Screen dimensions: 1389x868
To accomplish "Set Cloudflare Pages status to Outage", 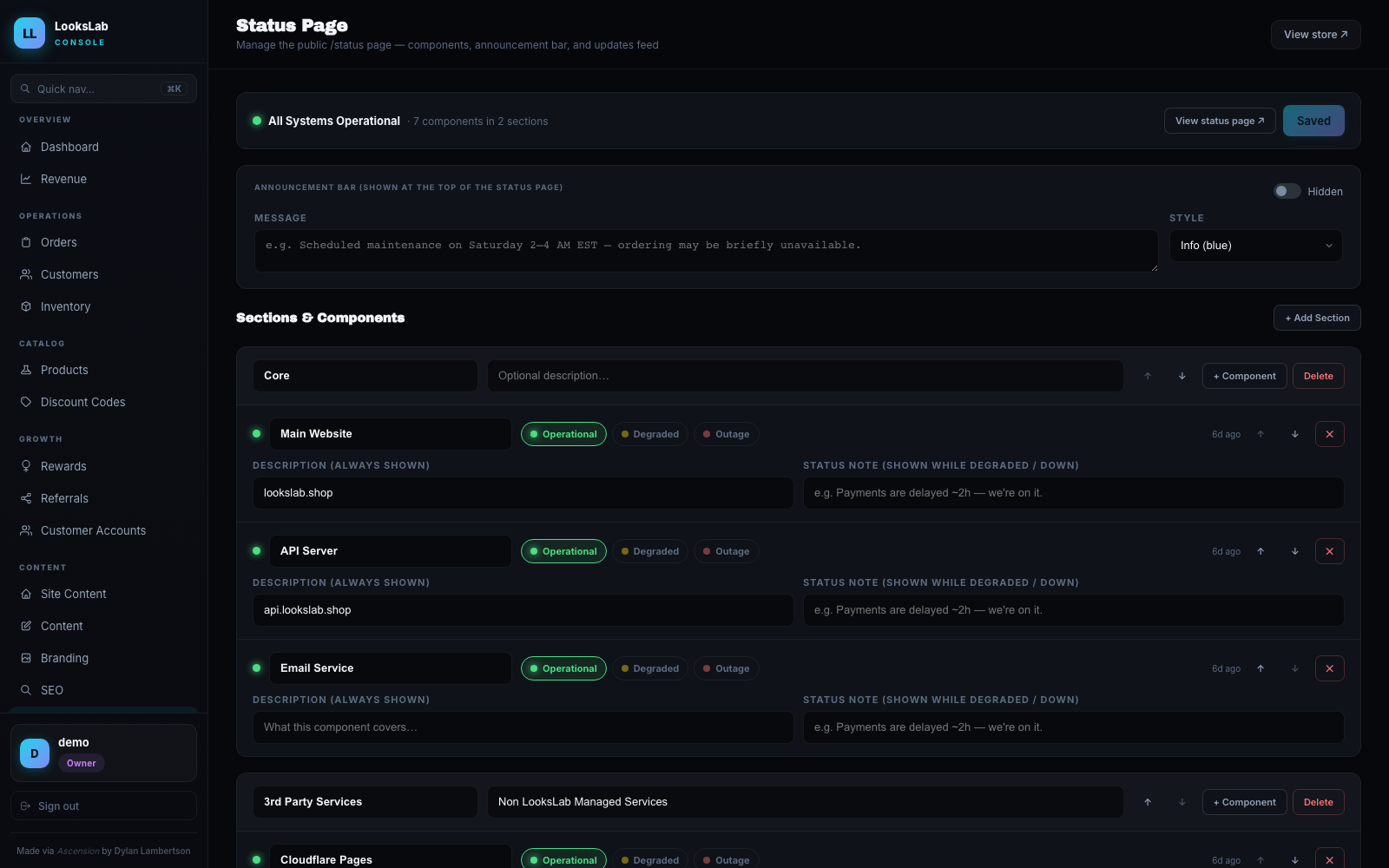I will pyautogui.click(x=727, y=859).
